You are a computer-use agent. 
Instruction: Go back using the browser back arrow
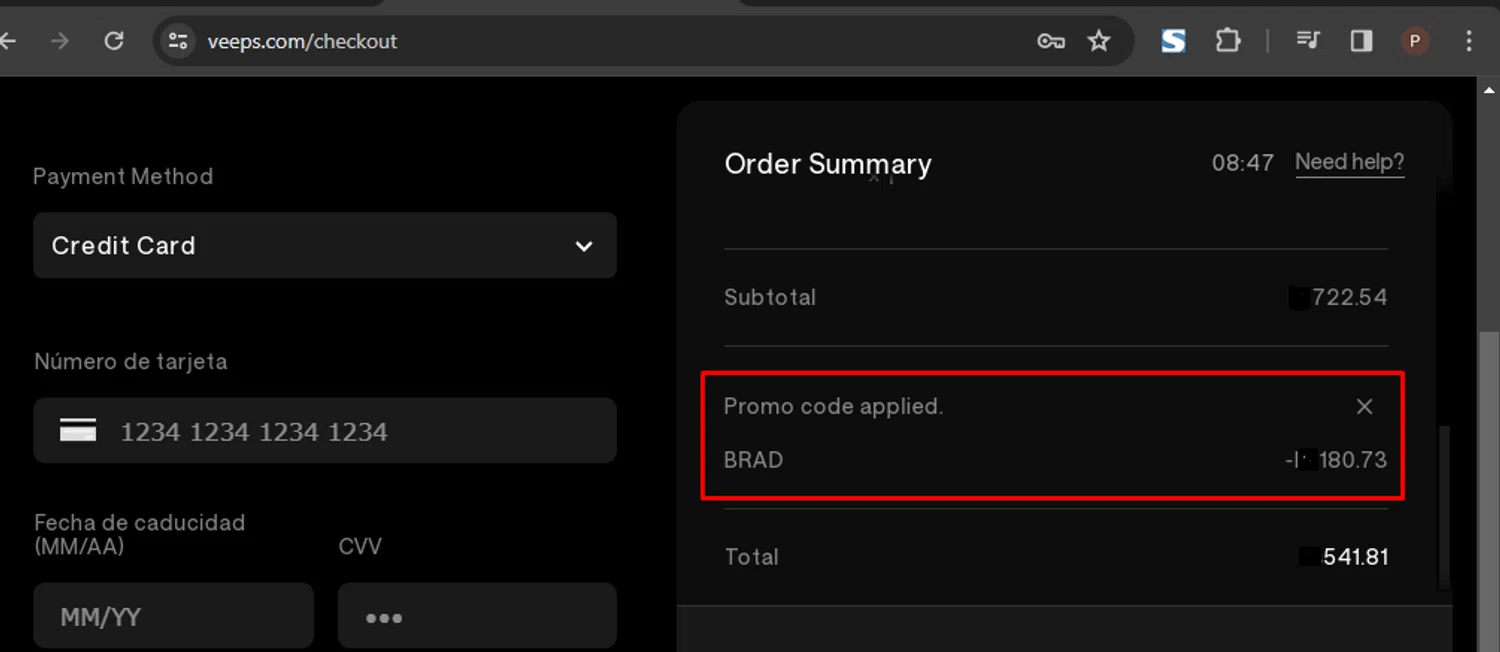tap(9, 41)
